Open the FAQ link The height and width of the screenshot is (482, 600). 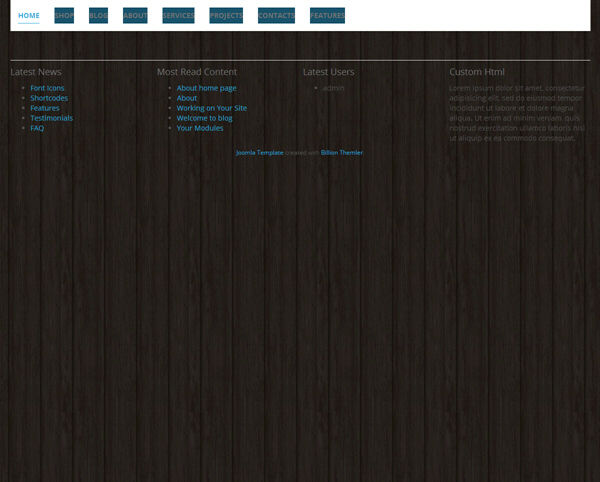coord(37,128)
